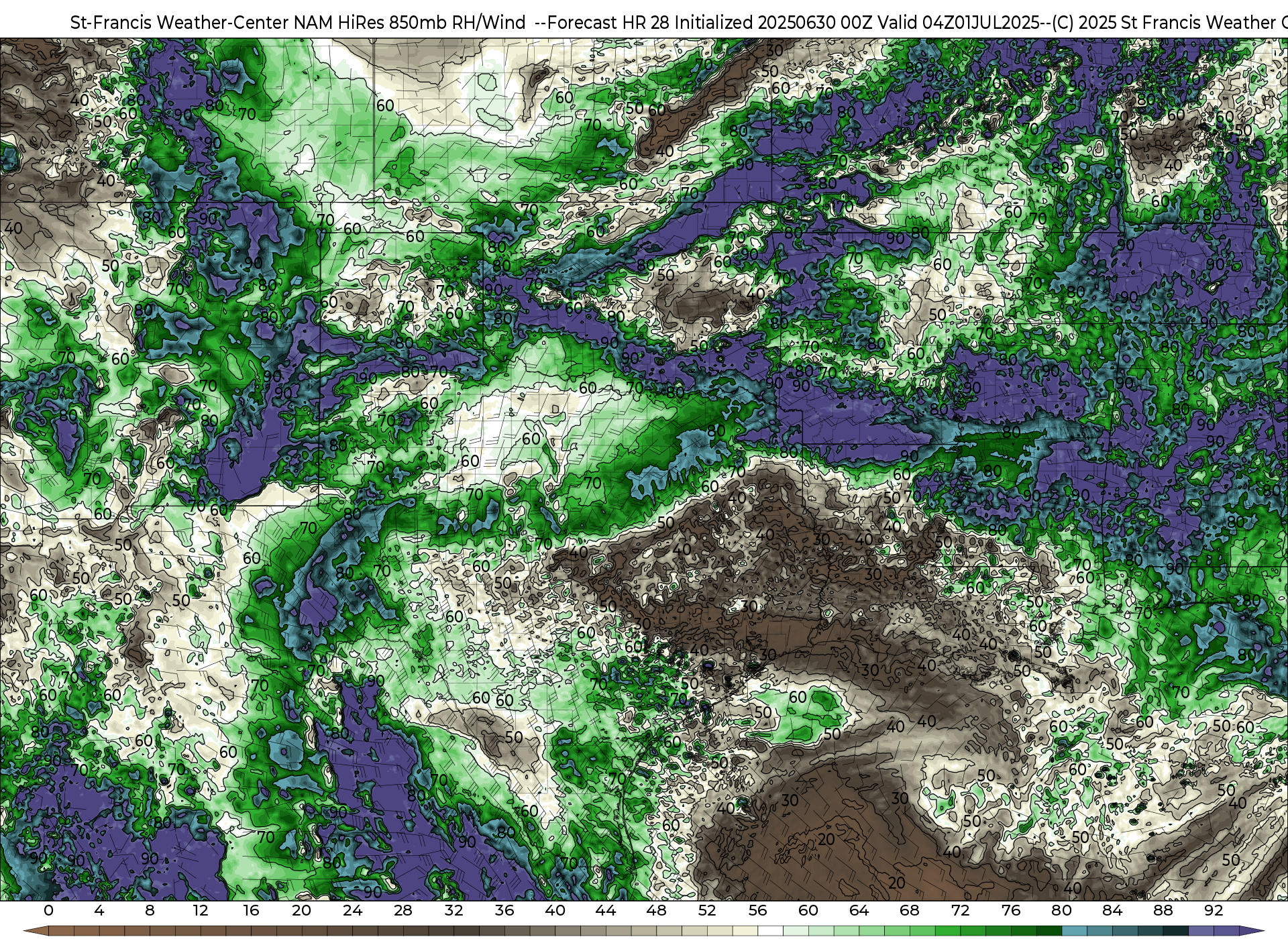The height and width of the screenshot is (939, 1288).
Task: Click the colorbar tick label '36'
Action: point(504,911)
